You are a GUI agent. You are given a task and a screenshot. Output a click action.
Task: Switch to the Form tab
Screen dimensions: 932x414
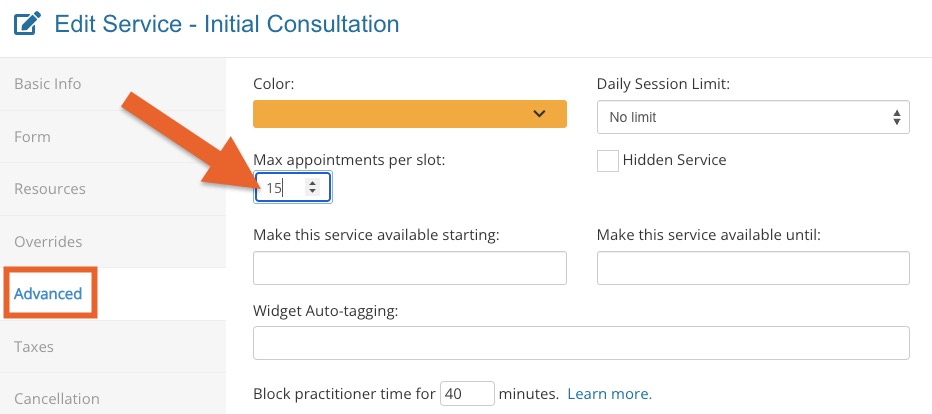32,137
